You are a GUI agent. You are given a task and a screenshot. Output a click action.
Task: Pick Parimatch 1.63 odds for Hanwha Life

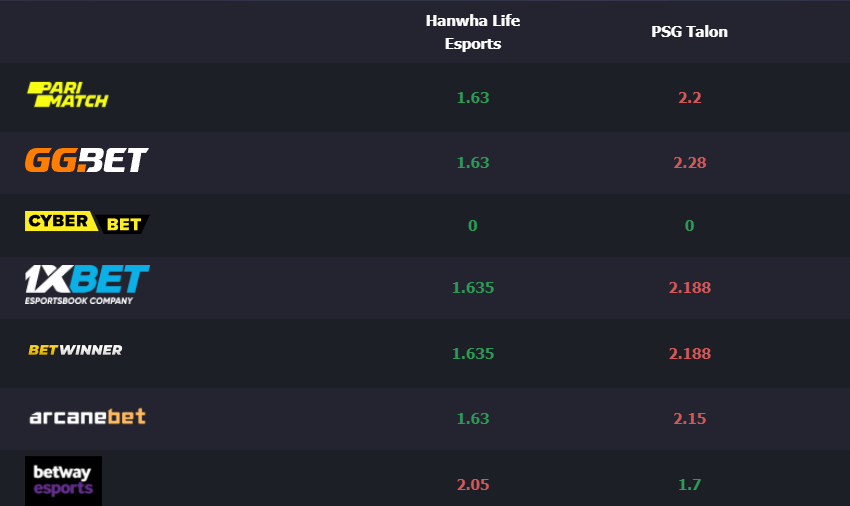click(473, 98)
